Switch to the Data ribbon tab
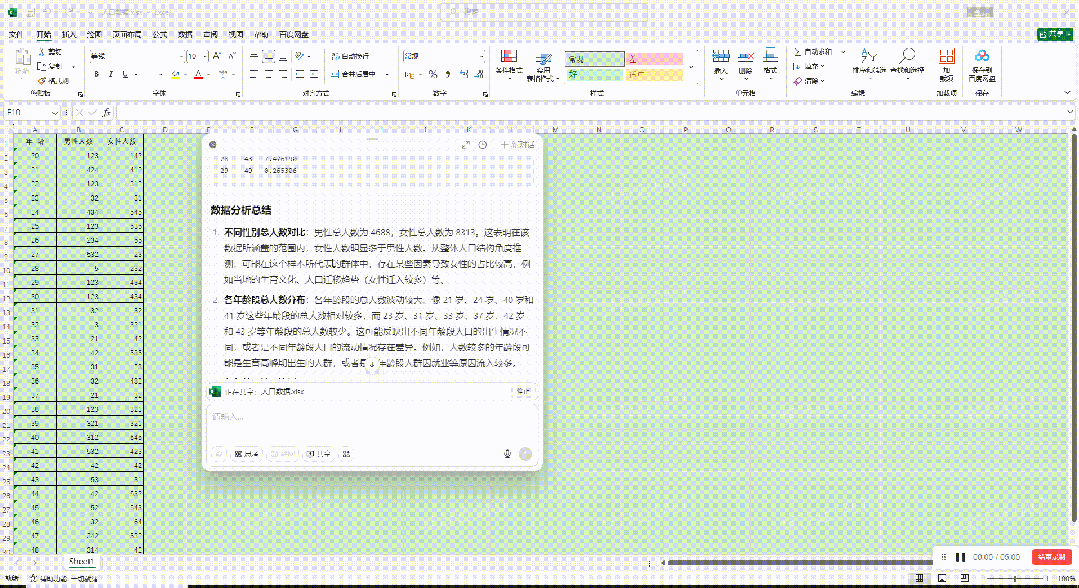1079x588 pixels. tap(185, 34)
